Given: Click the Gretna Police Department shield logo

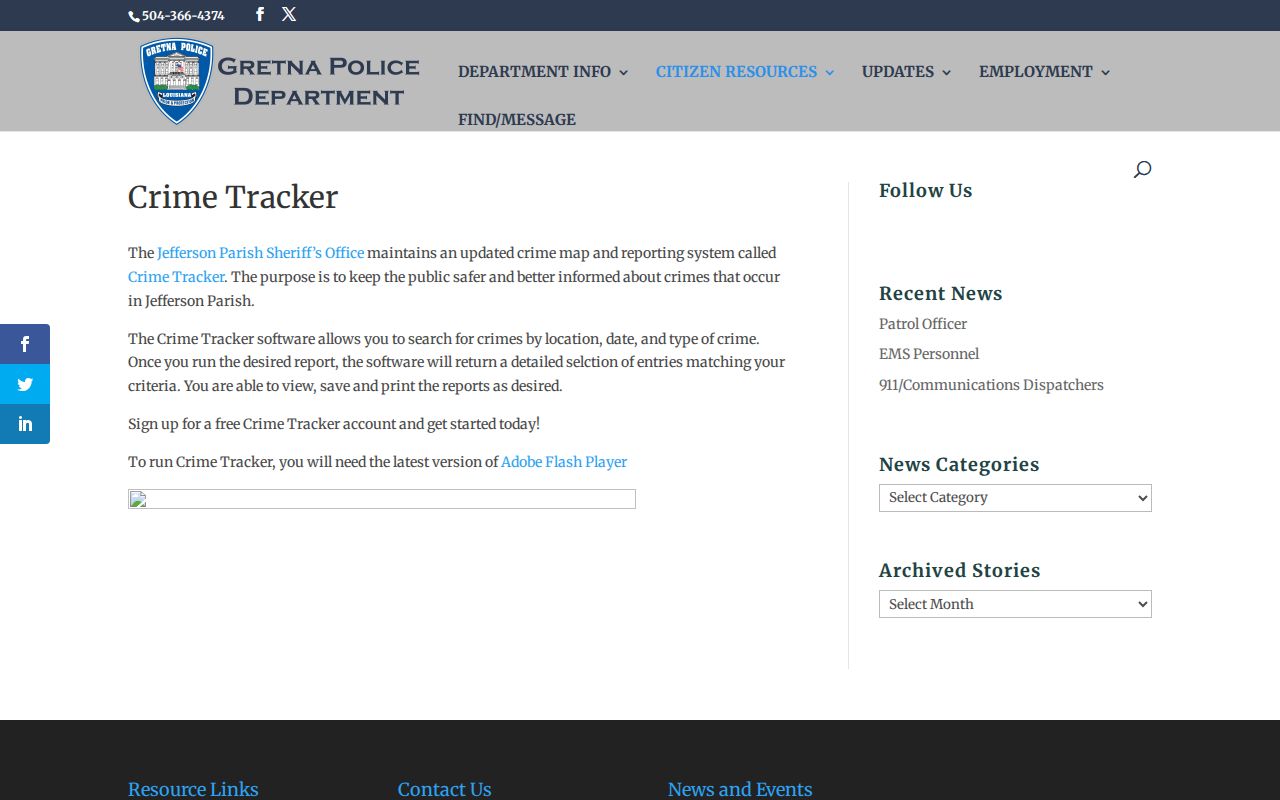Looking at the screenshot, I should [x=177, y=81].
